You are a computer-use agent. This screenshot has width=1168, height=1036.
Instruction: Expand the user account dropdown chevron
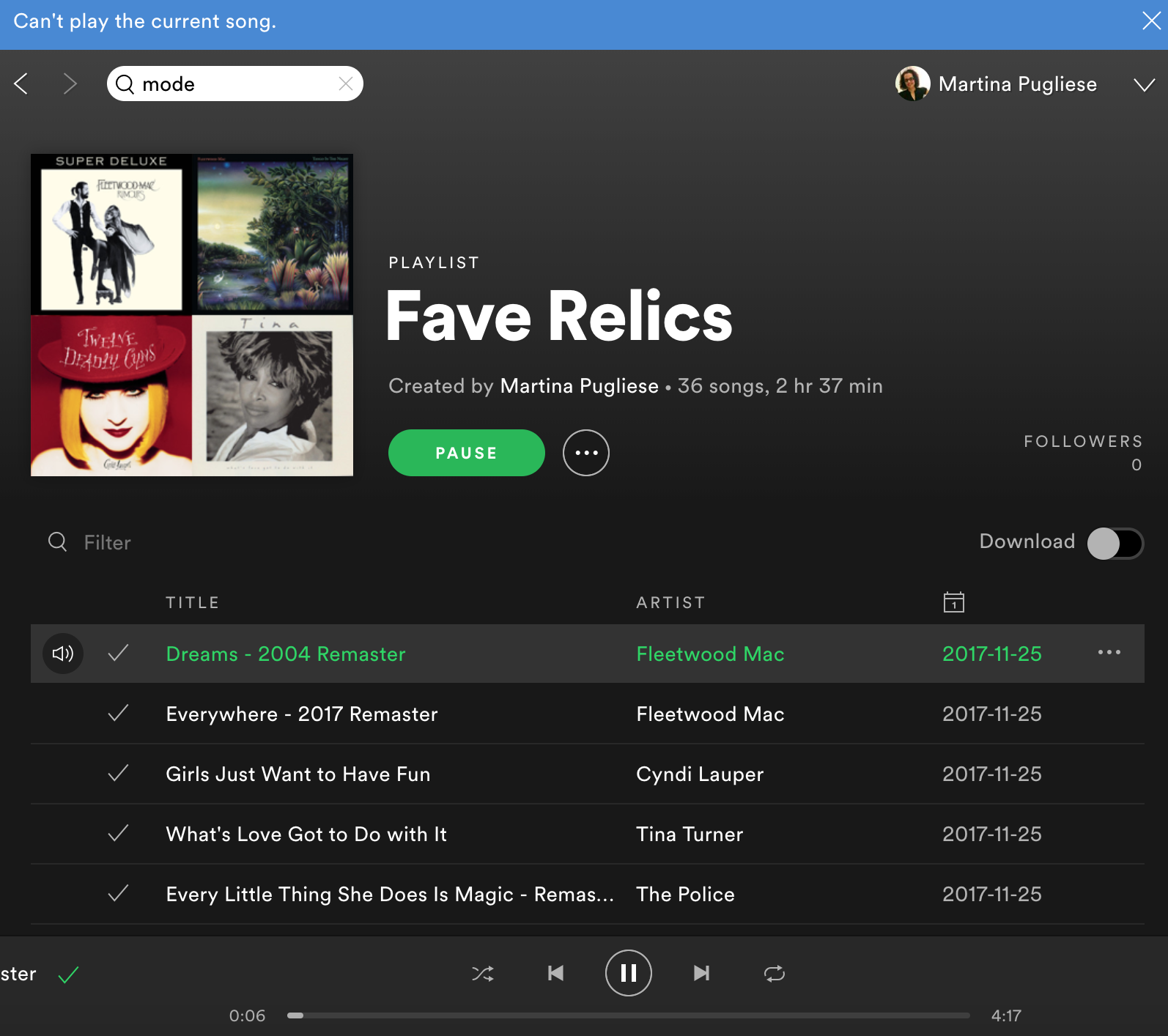pos(1144,85)
